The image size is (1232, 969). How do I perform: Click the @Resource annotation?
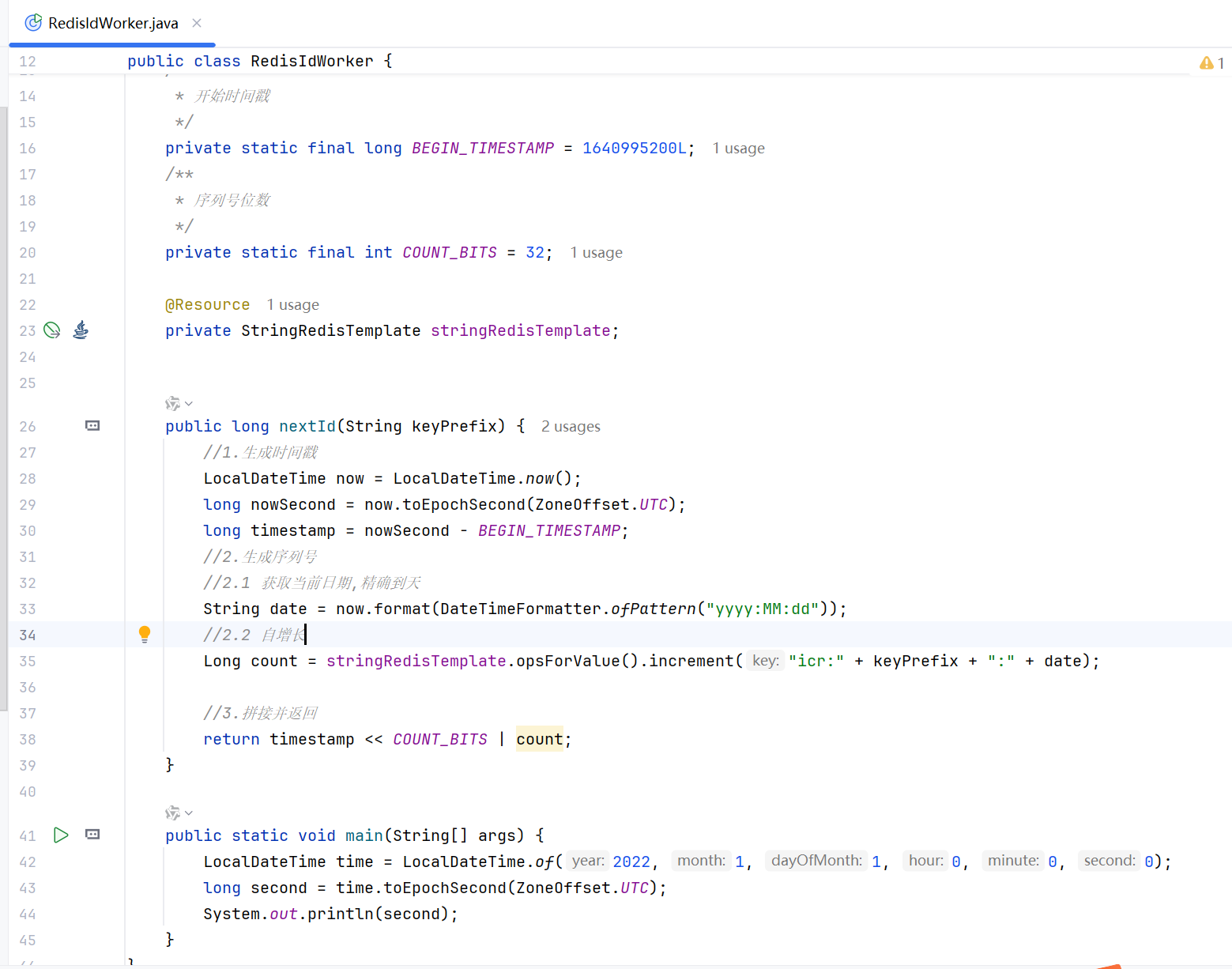tap(208, 305)
